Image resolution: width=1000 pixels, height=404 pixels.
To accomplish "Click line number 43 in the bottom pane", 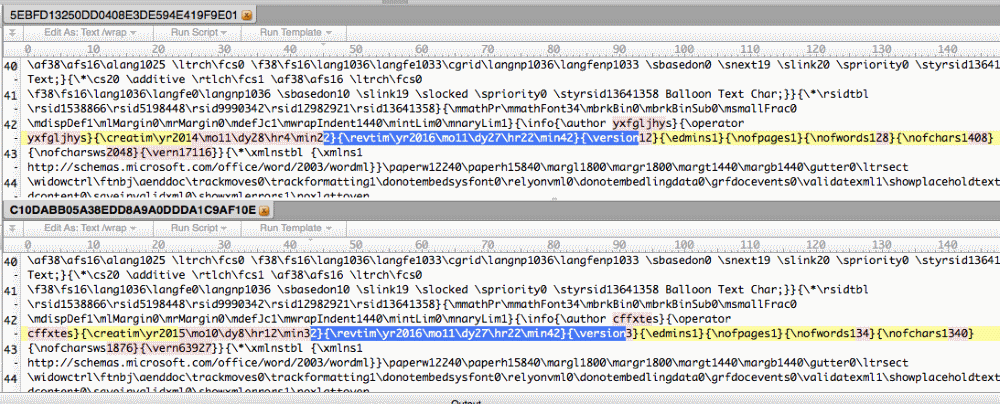I will (12, 349).
